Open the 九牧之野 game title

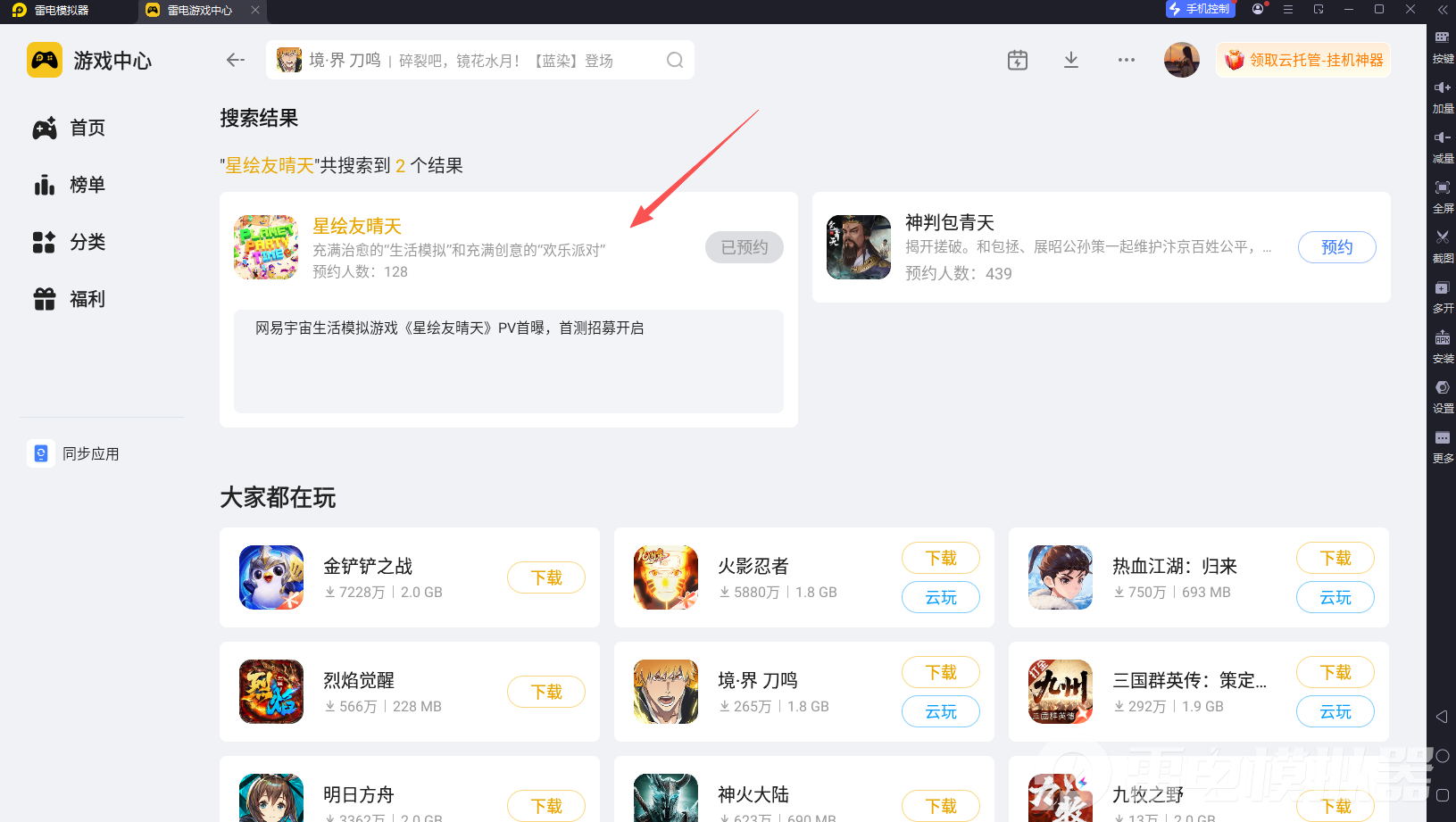pos(1148,794)
